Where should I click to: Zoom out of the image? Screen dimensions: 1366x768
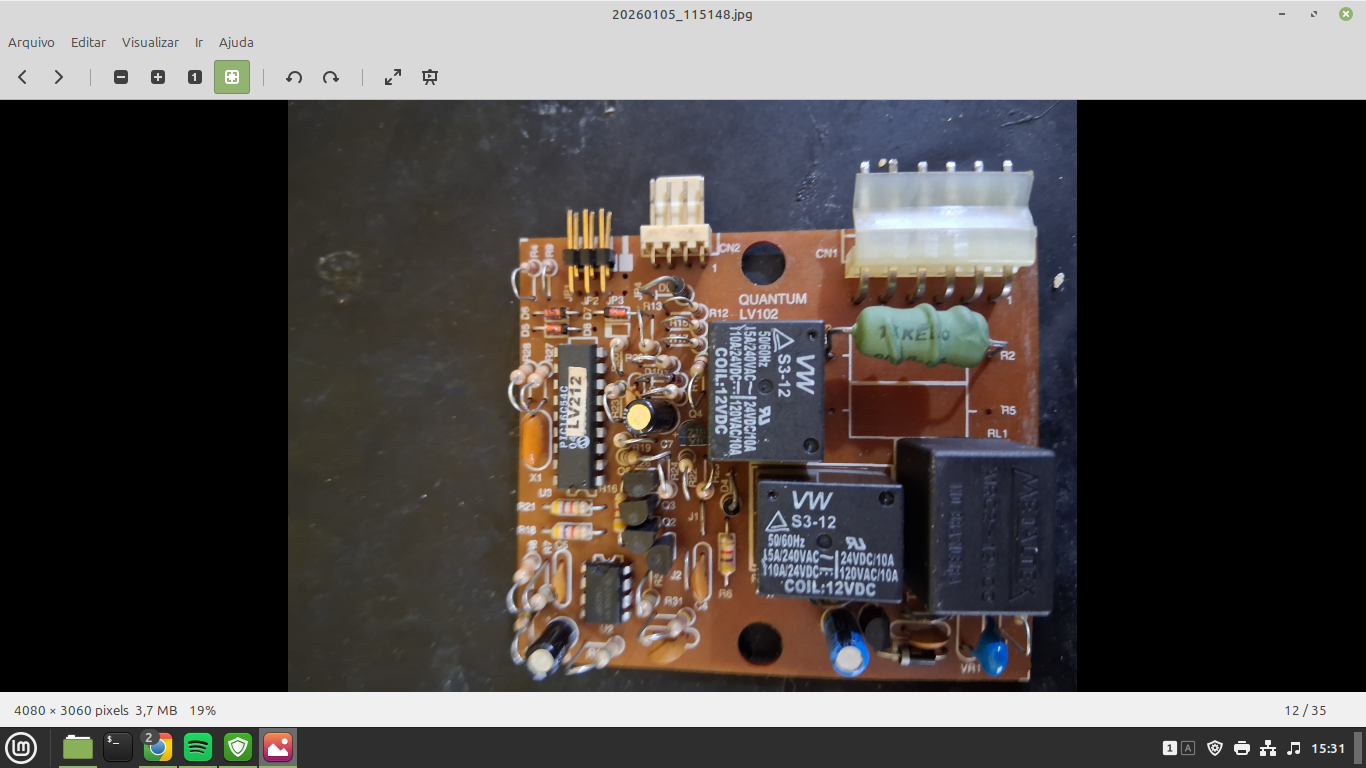[121, 77]
